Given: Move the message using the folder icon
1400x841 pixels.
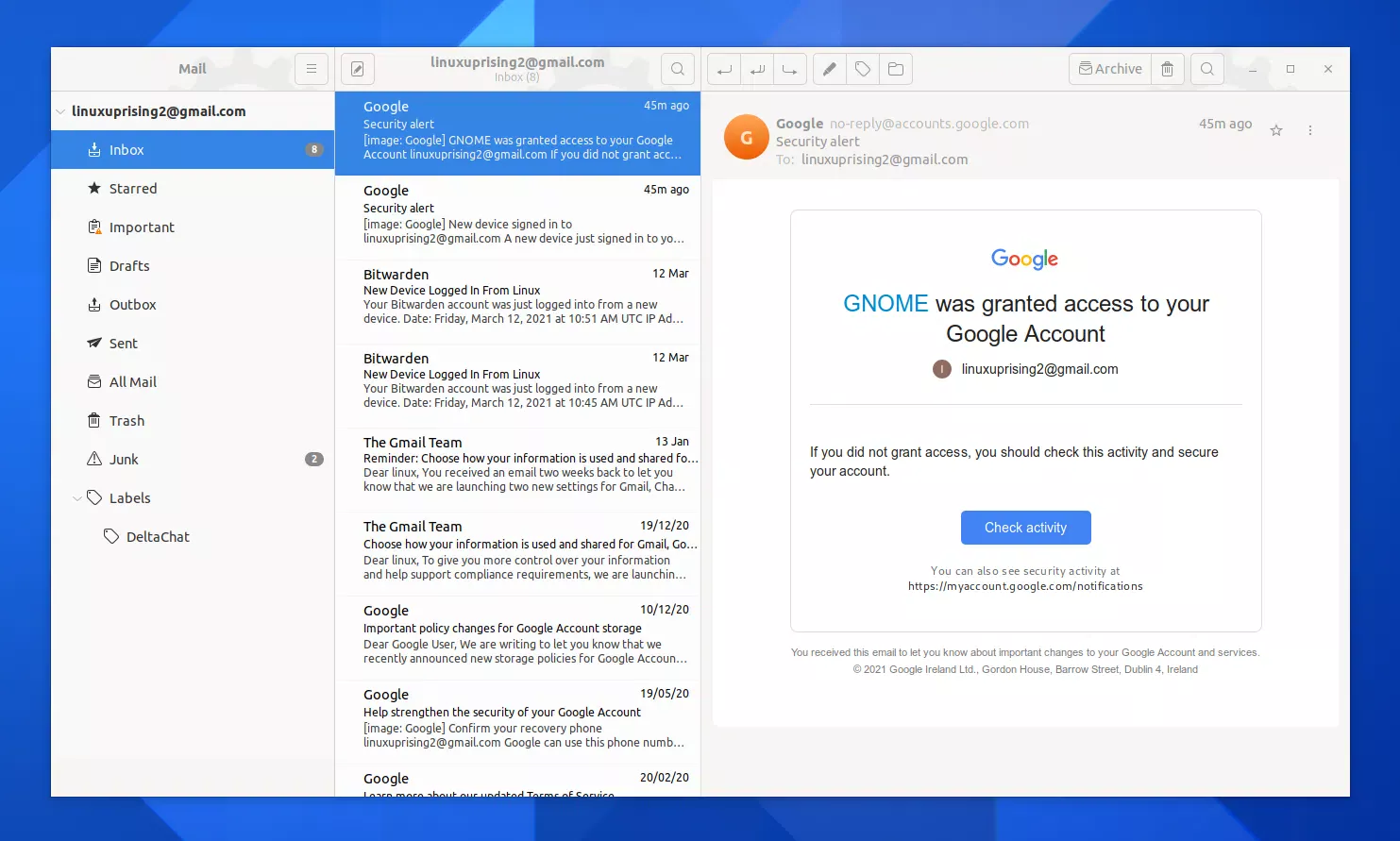Looking at the screenshot, I should (x=895, y=68).
